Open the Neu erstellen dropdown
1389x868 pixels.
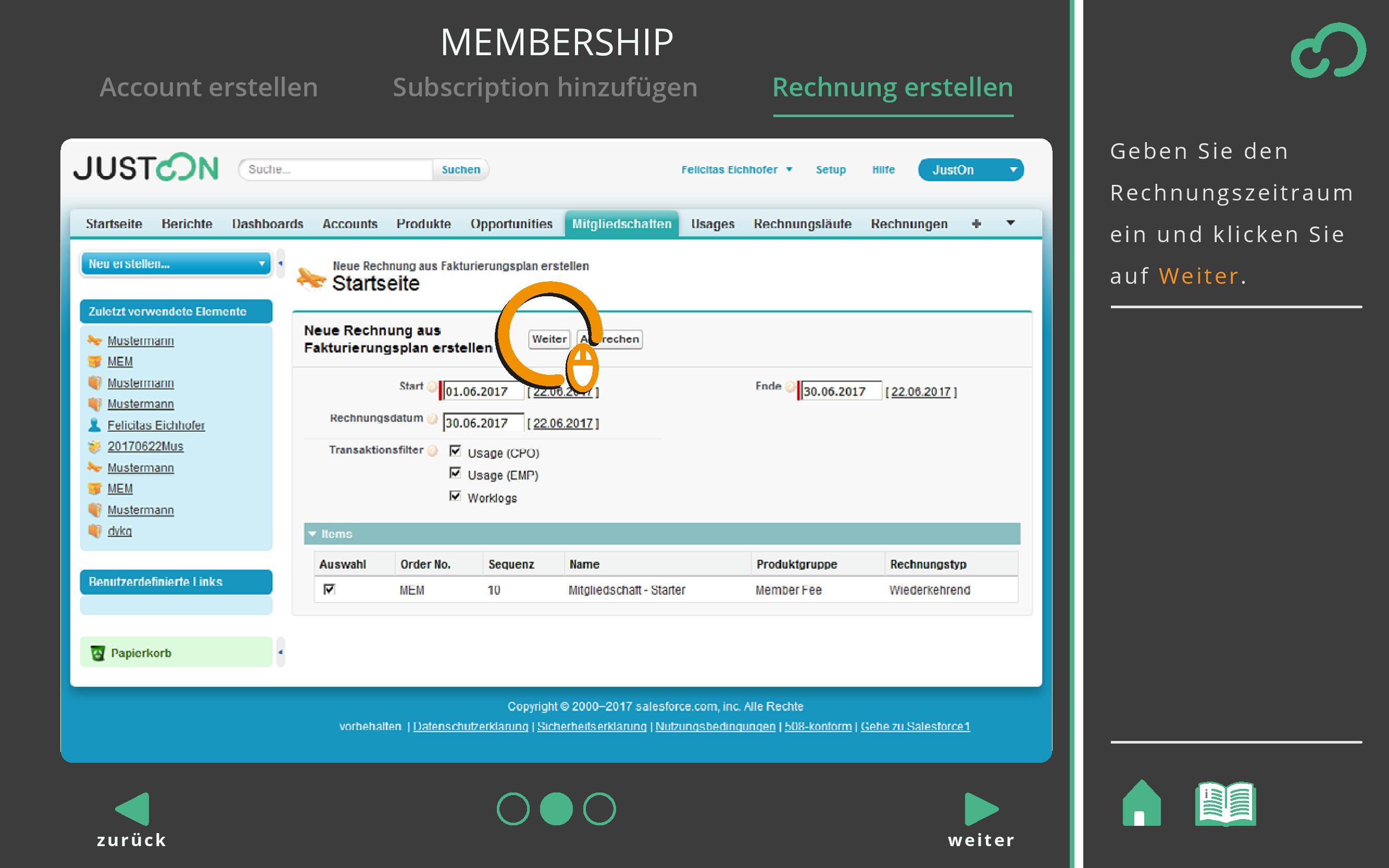click(x=176, y=264)
